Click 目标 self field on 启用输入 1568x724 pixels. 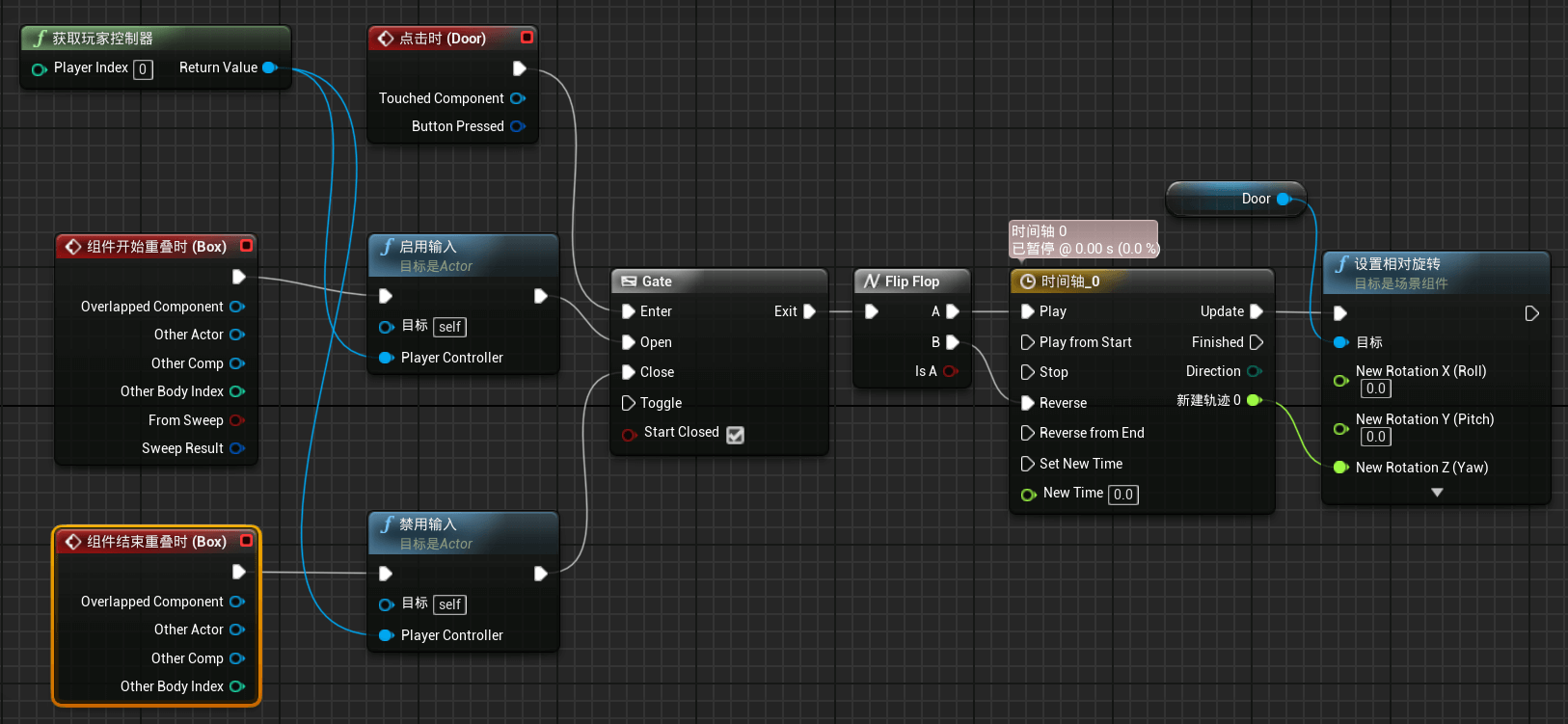pos(450,327)
